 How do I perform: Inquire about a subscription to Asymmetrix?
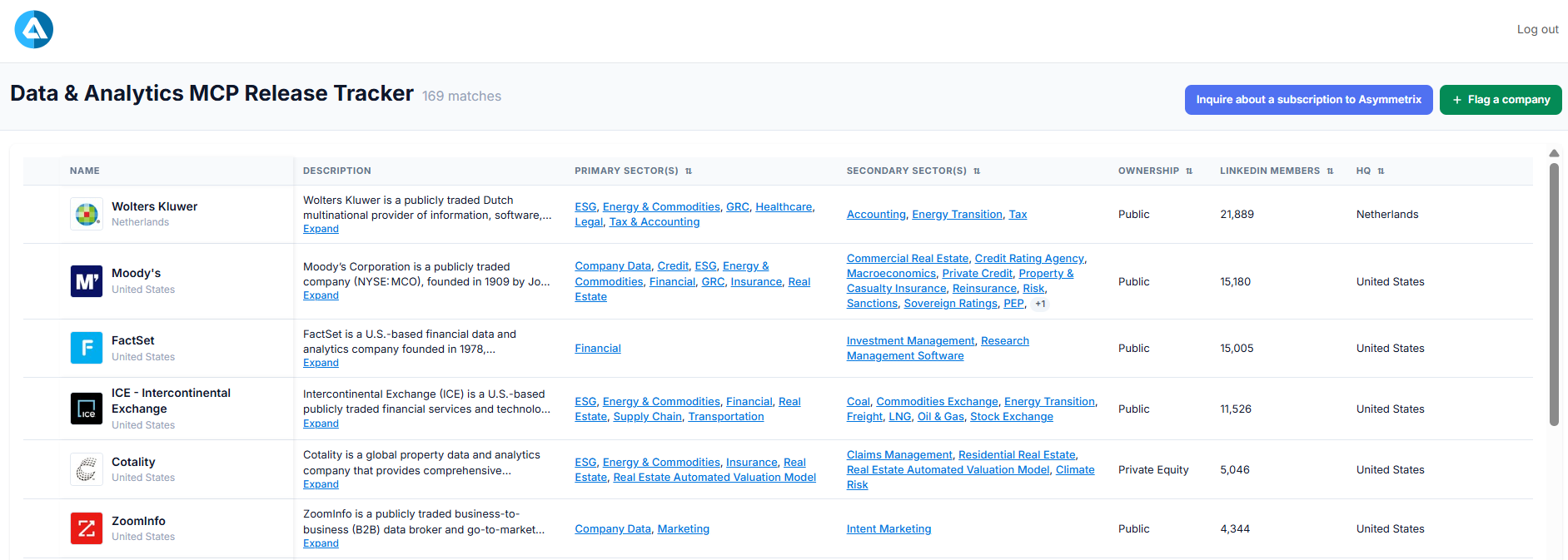click(1308, 100)
